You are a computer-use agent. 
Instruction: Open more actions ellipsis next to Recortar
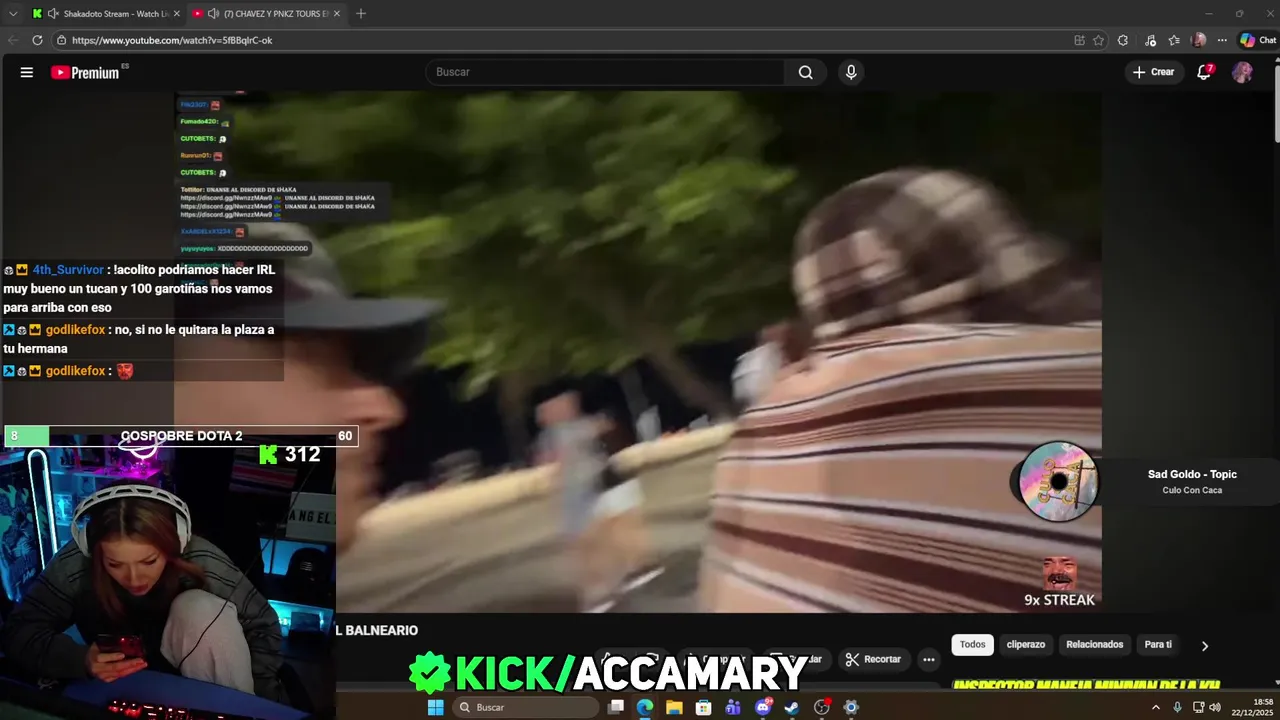(929, 659)
